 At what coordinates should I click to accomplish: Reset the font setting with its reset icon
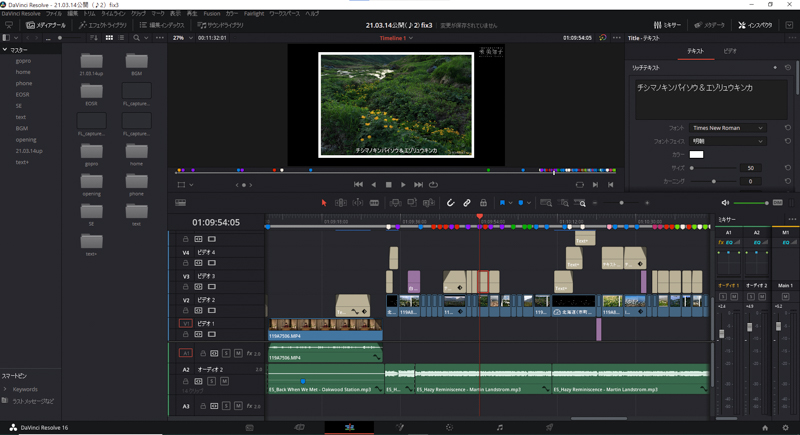[x=788, y=128]
